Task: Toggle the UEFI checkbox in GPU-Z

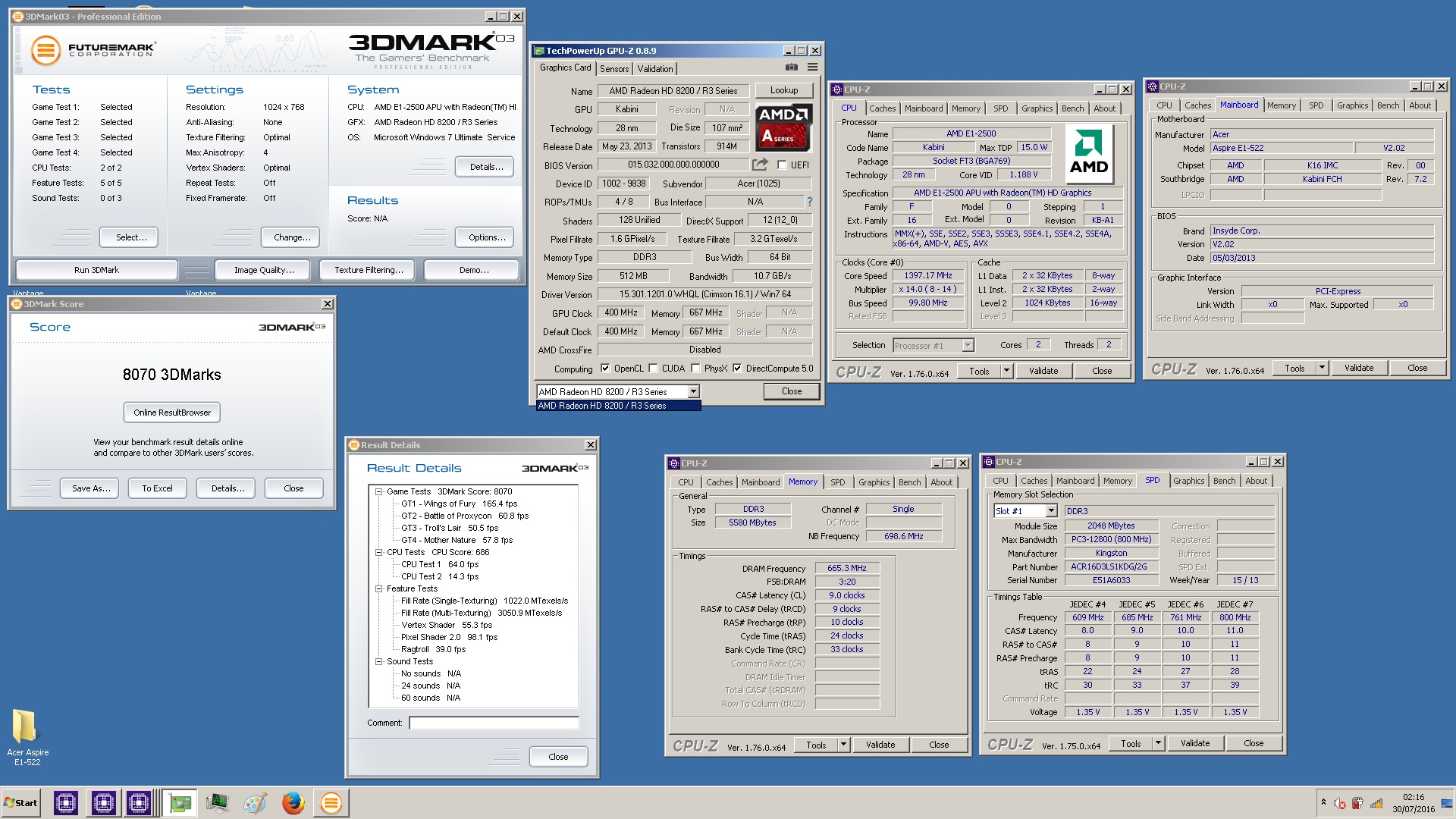Action: click(782, 165)
